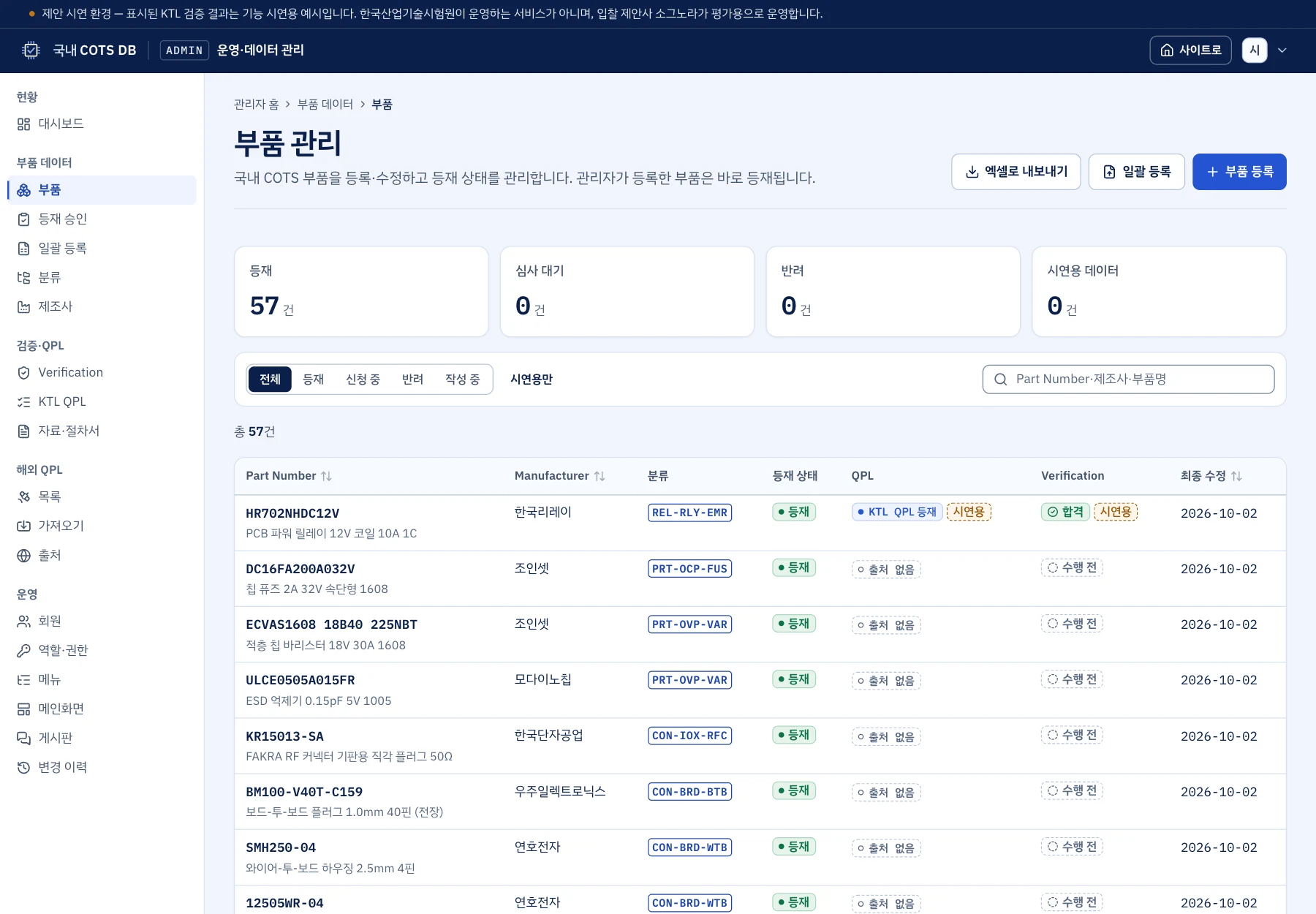Click the 등재 승인 clipboard icon
Image resolution: width=1316 pixels, height=914 pixels.
[23, 219]
